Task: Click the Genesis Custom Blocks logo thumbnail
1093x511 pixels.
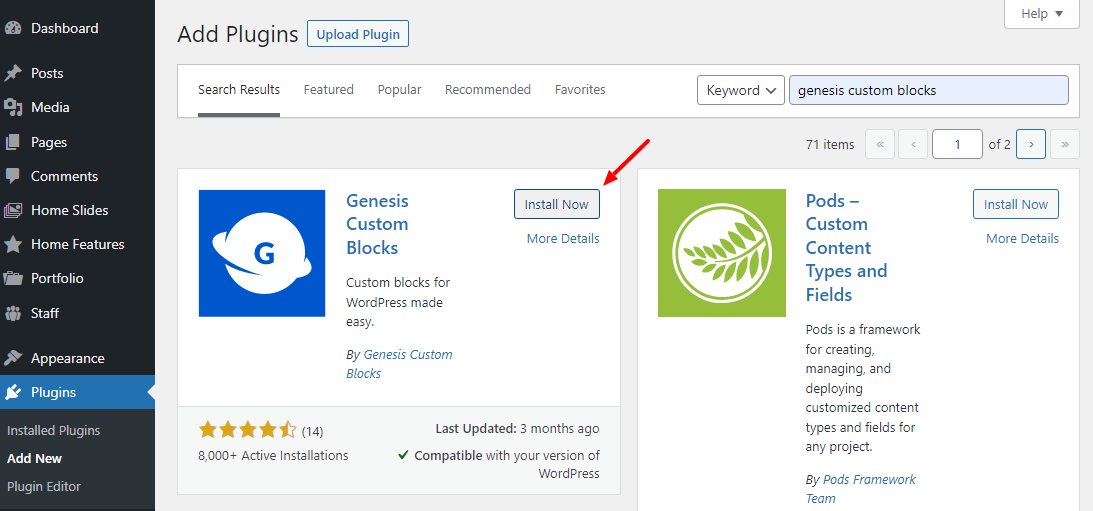Action: [262, 253]
